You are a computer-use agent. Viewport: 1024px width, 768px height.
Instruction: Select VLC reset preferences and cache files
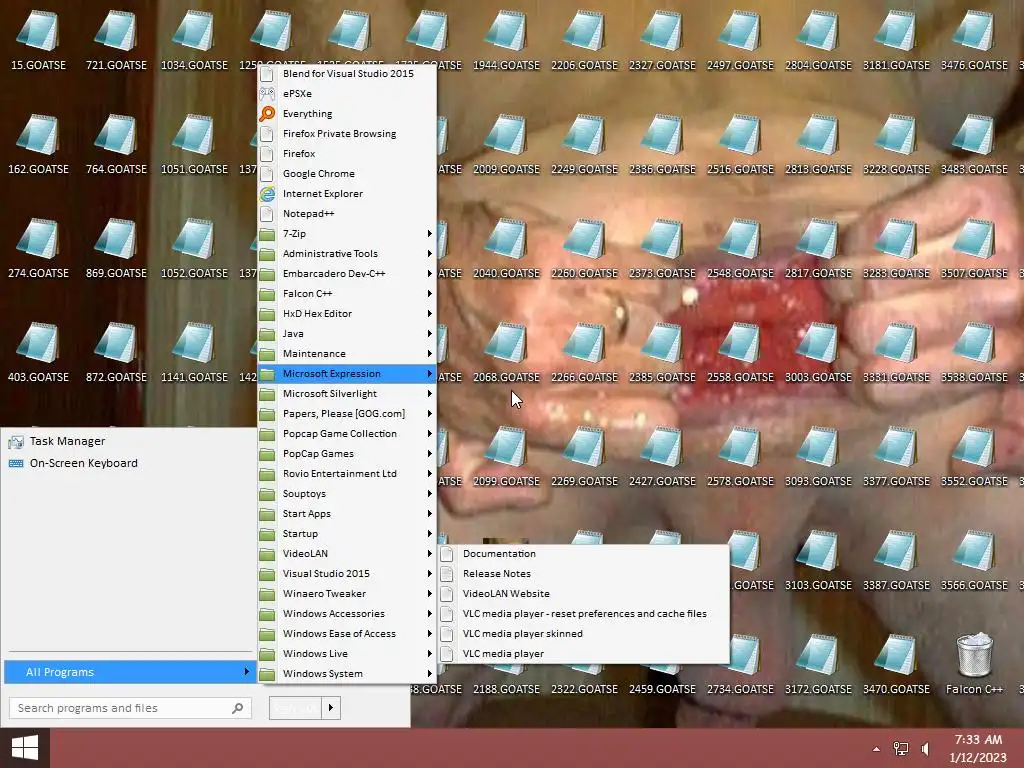(x=583, y=614)
